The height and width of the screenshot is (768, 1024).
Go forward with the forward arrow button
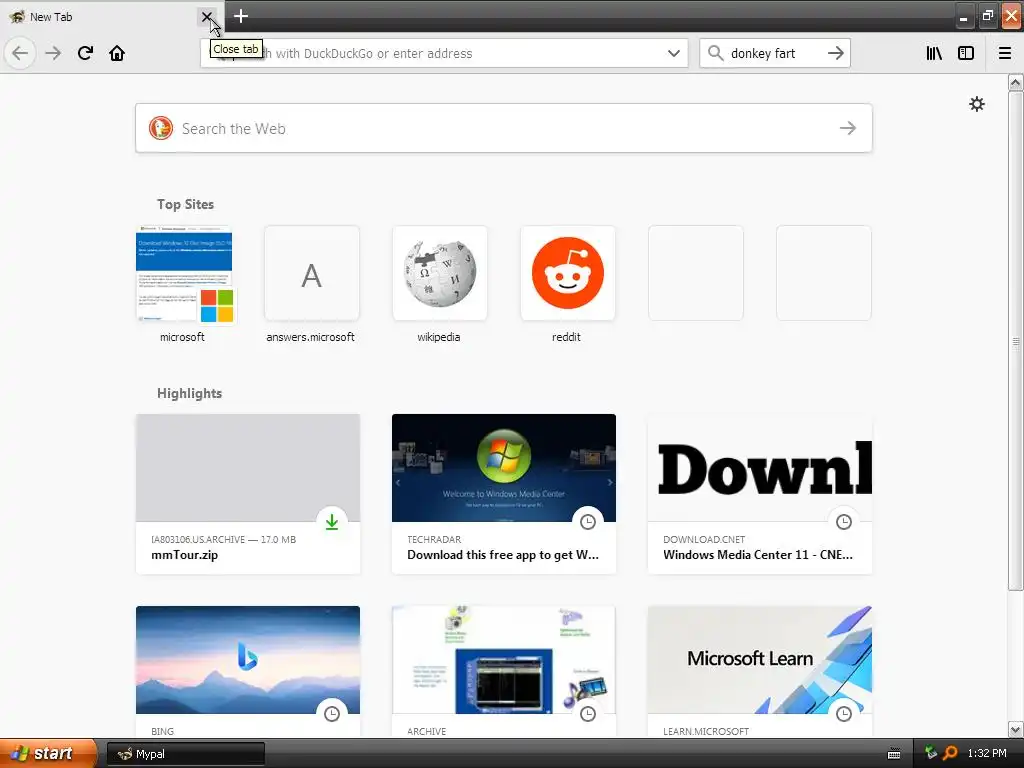(53, 53)
